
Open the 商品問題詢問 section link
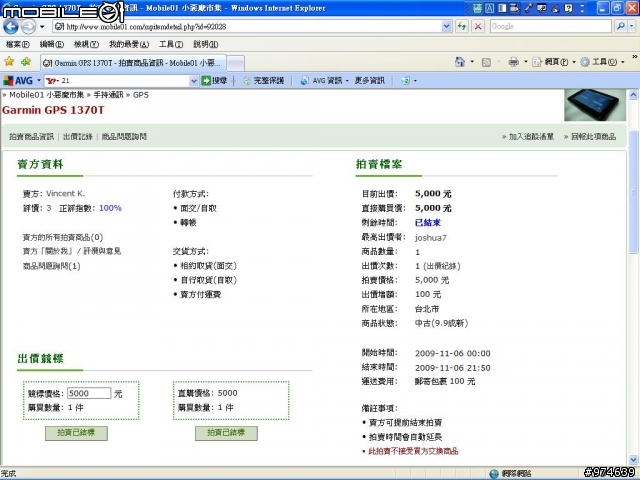124,137
